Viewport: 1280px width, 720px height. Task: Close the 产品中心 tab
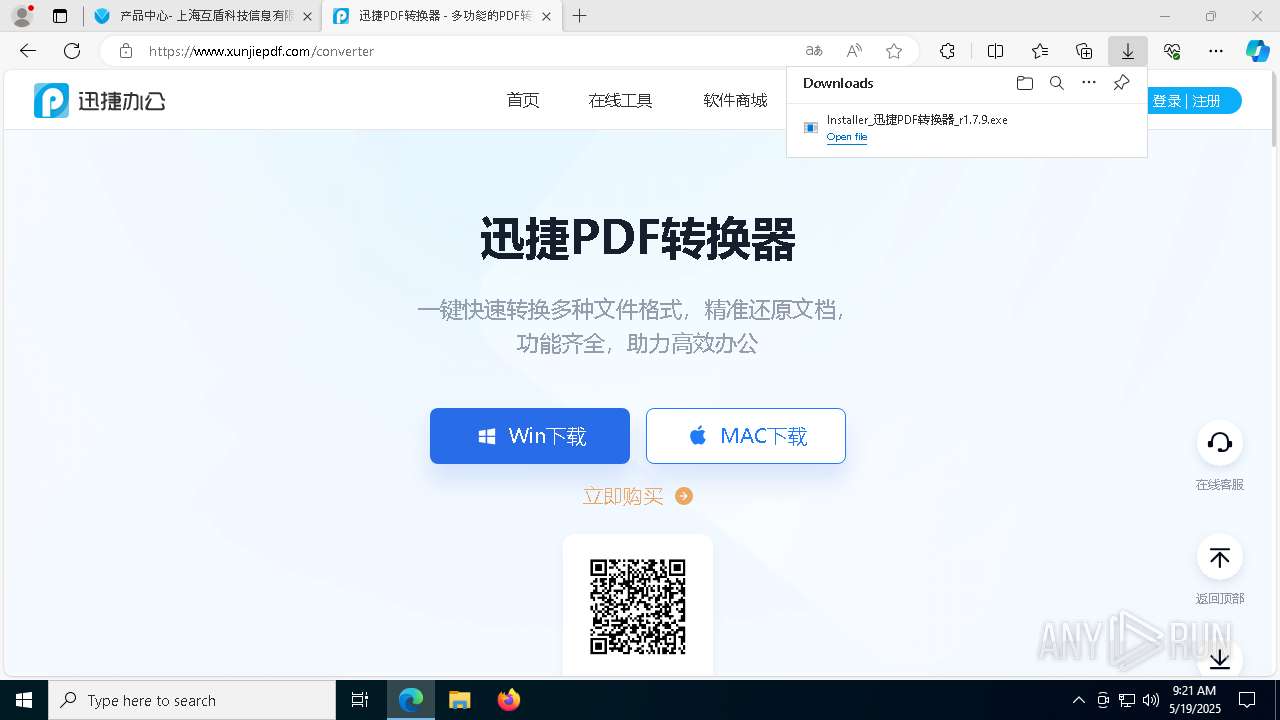pyautogui.click(x=307, y=16)
